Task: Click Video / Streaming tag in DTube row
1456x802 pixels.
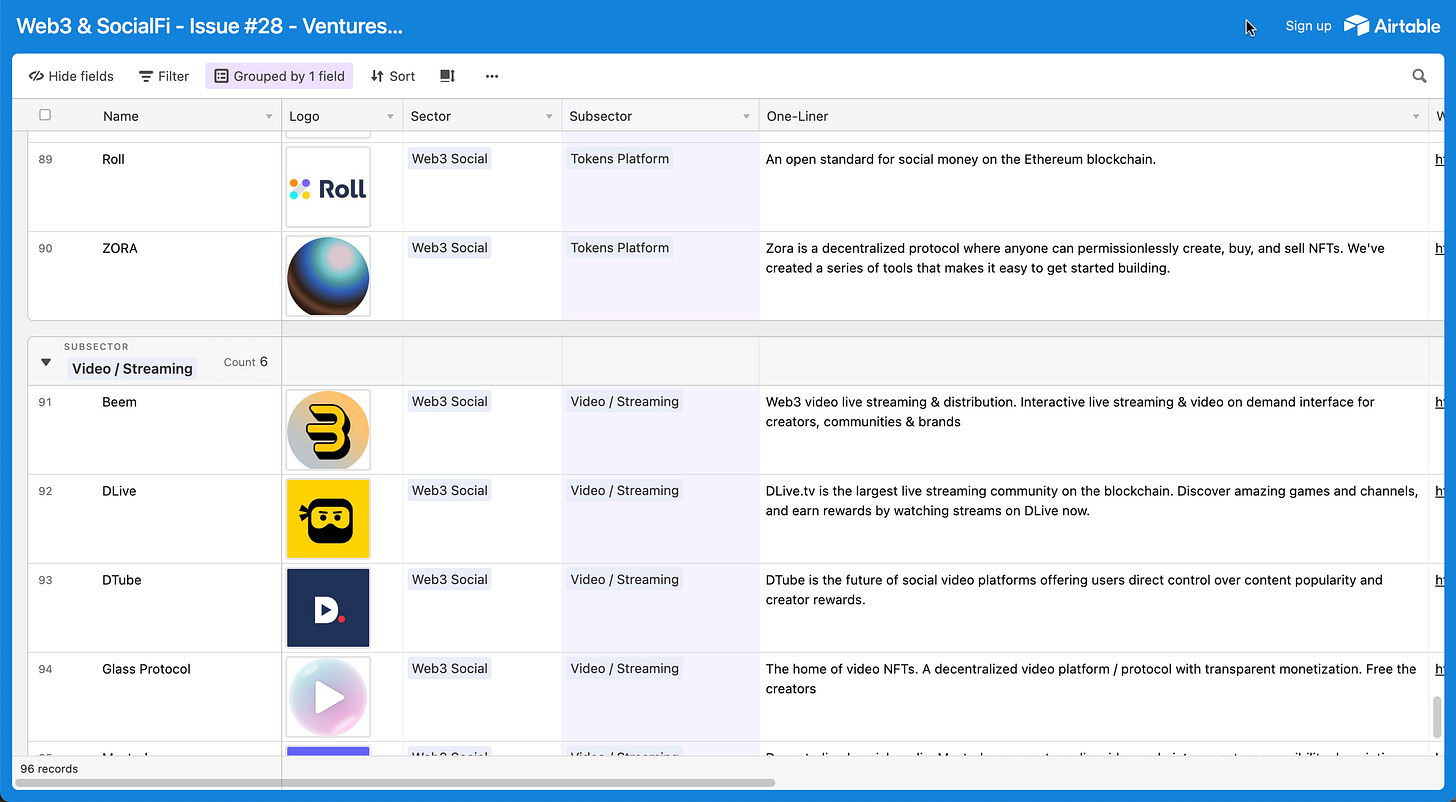Action: tap(625, 580)
